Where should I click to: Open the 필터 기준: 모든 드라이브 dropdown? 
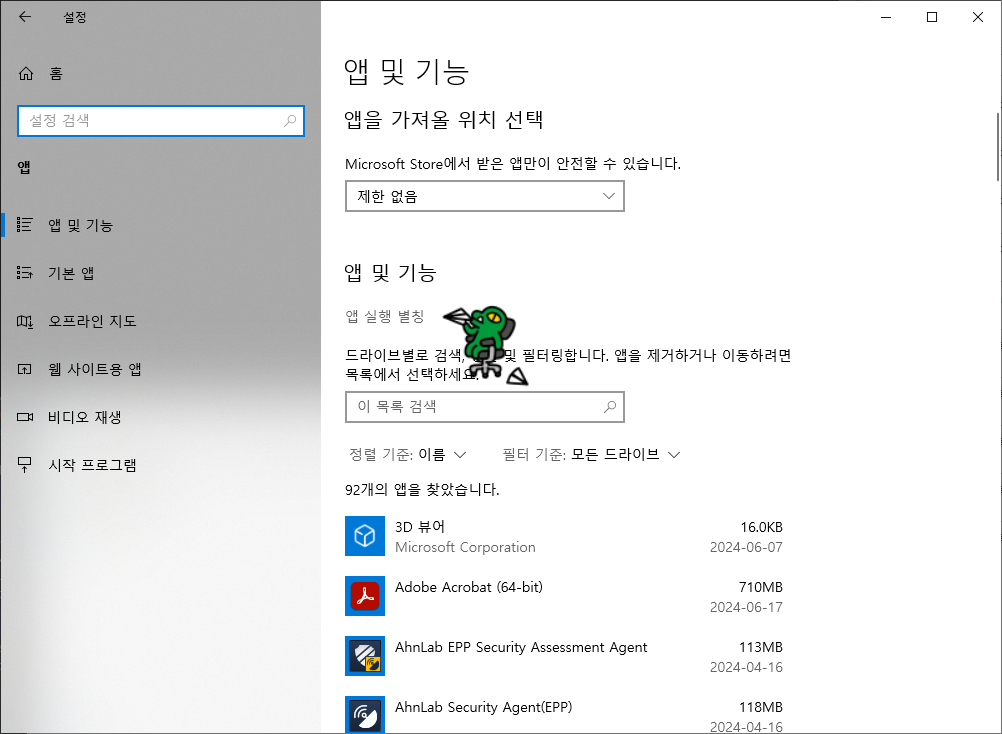(591, 455)
